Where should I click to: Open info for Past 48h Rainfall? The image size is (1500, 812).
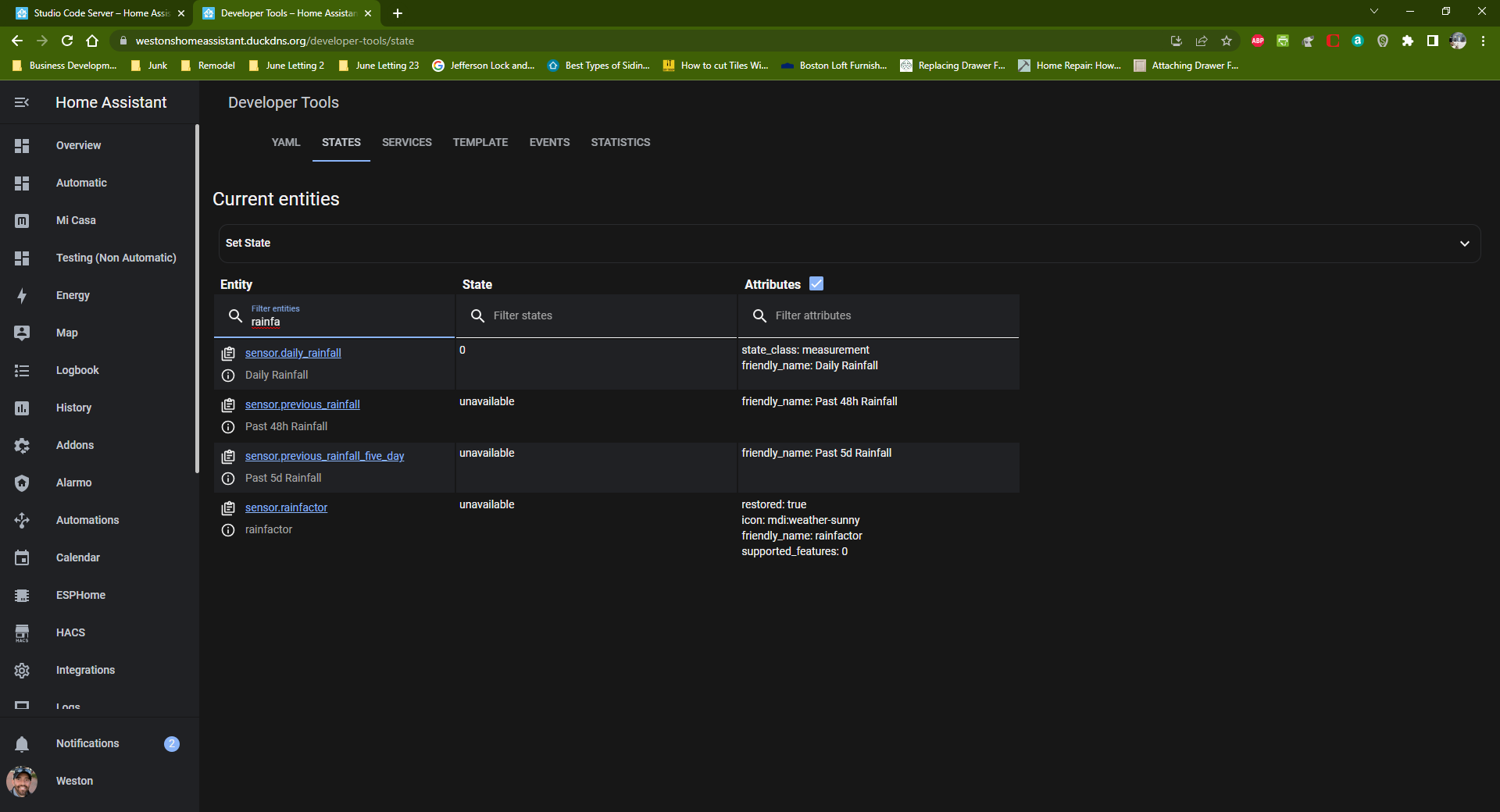coord(228,427)
